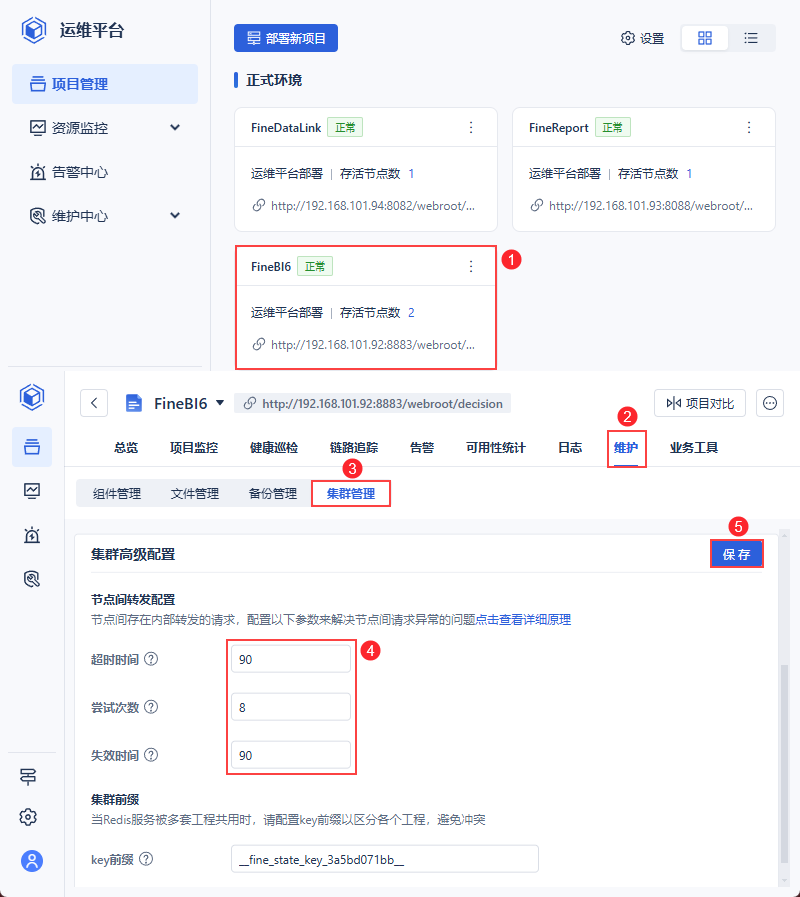Switch to the 日志 tab
The width and height of the screenshot is (800, 897).
tap(570, 448)
